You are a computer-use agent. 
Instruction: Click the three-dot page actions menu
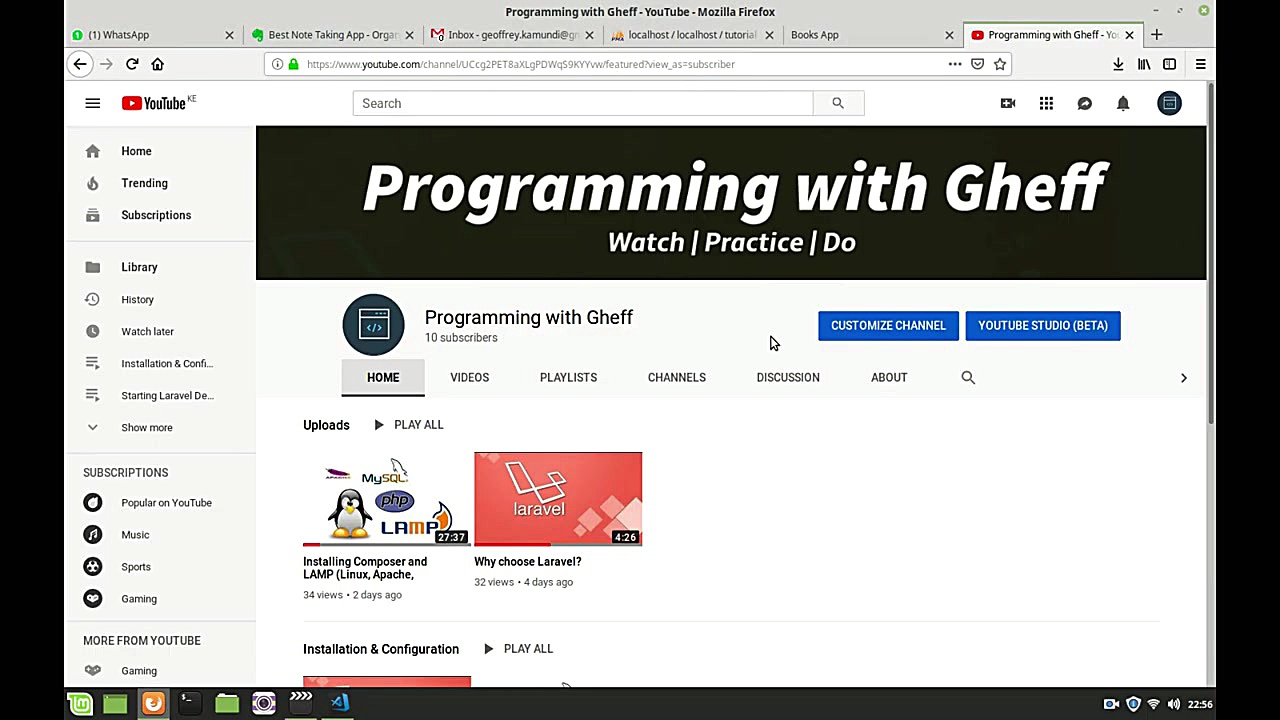coord(955,64)
